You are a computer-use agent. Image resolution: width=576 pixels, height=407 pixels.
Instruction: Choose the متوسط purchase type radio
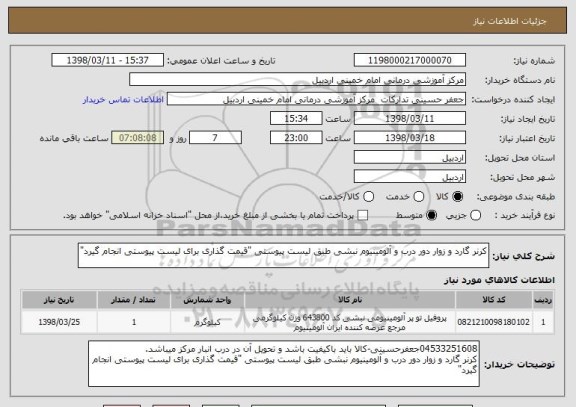(432, 215)
